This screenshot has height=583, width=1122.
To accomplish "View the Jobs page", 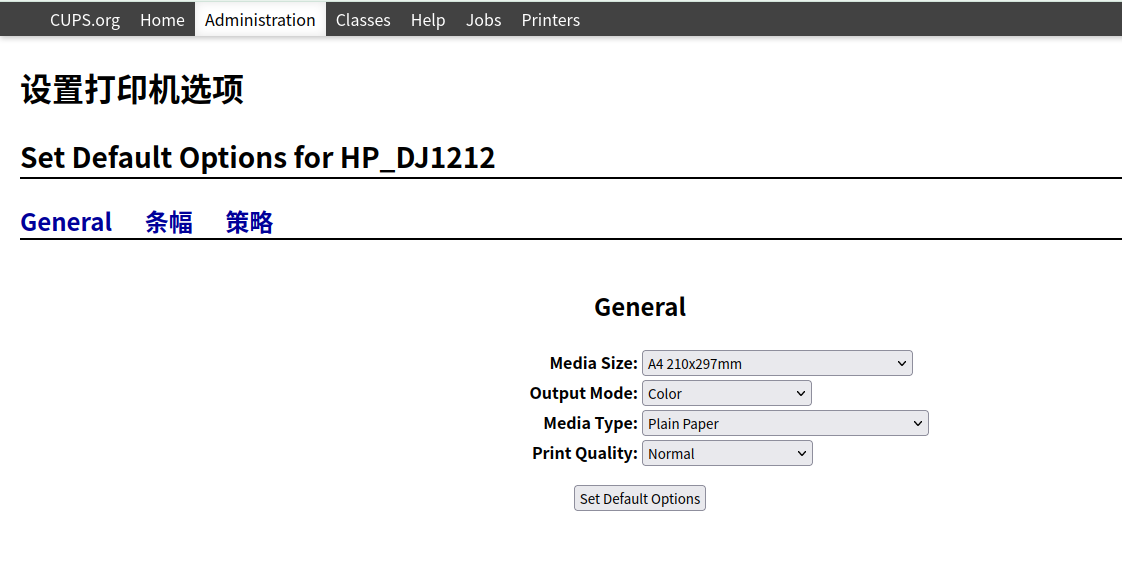I will (483, 20).
